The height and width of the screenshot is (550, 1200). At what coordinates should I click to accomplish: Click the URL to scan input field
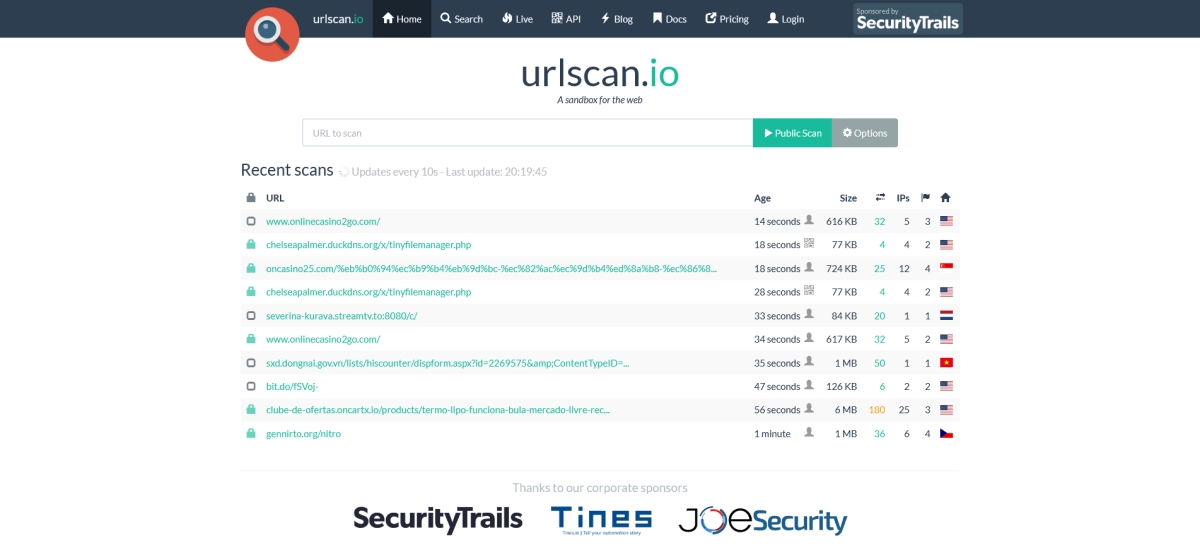pos(527,133)
